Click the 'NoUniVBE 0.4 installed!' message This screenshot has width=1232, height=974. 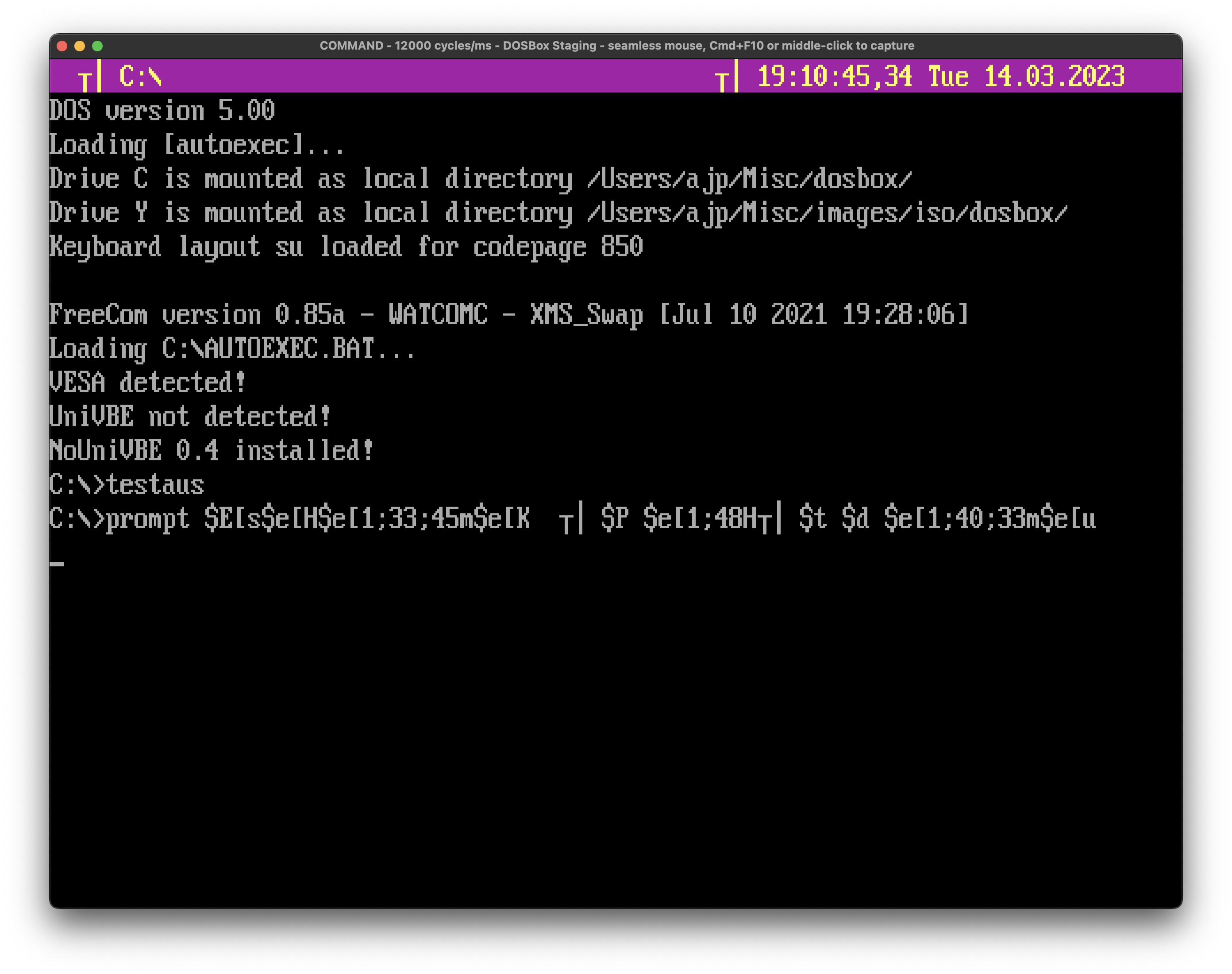click(x=211, y=451)
